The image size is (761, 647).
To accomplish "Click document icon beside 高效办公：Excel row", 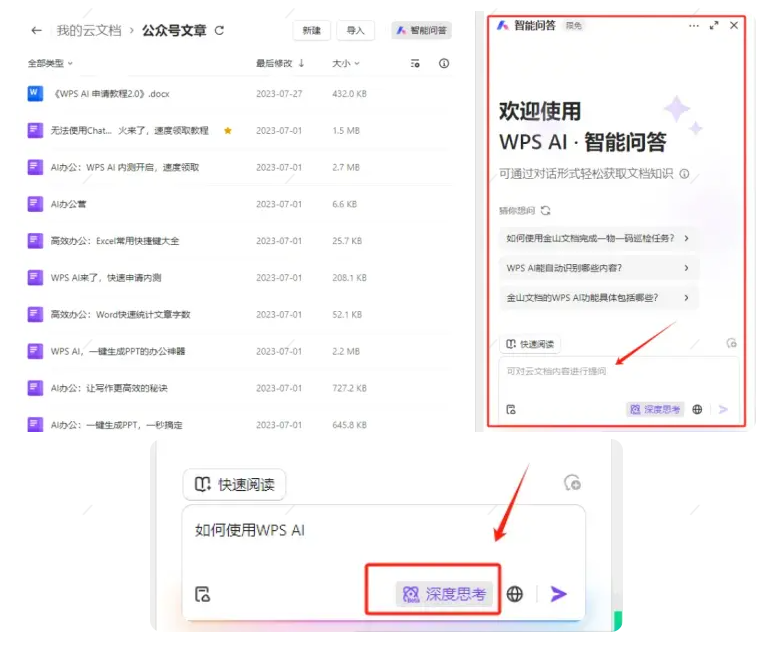I will [35, 241].
